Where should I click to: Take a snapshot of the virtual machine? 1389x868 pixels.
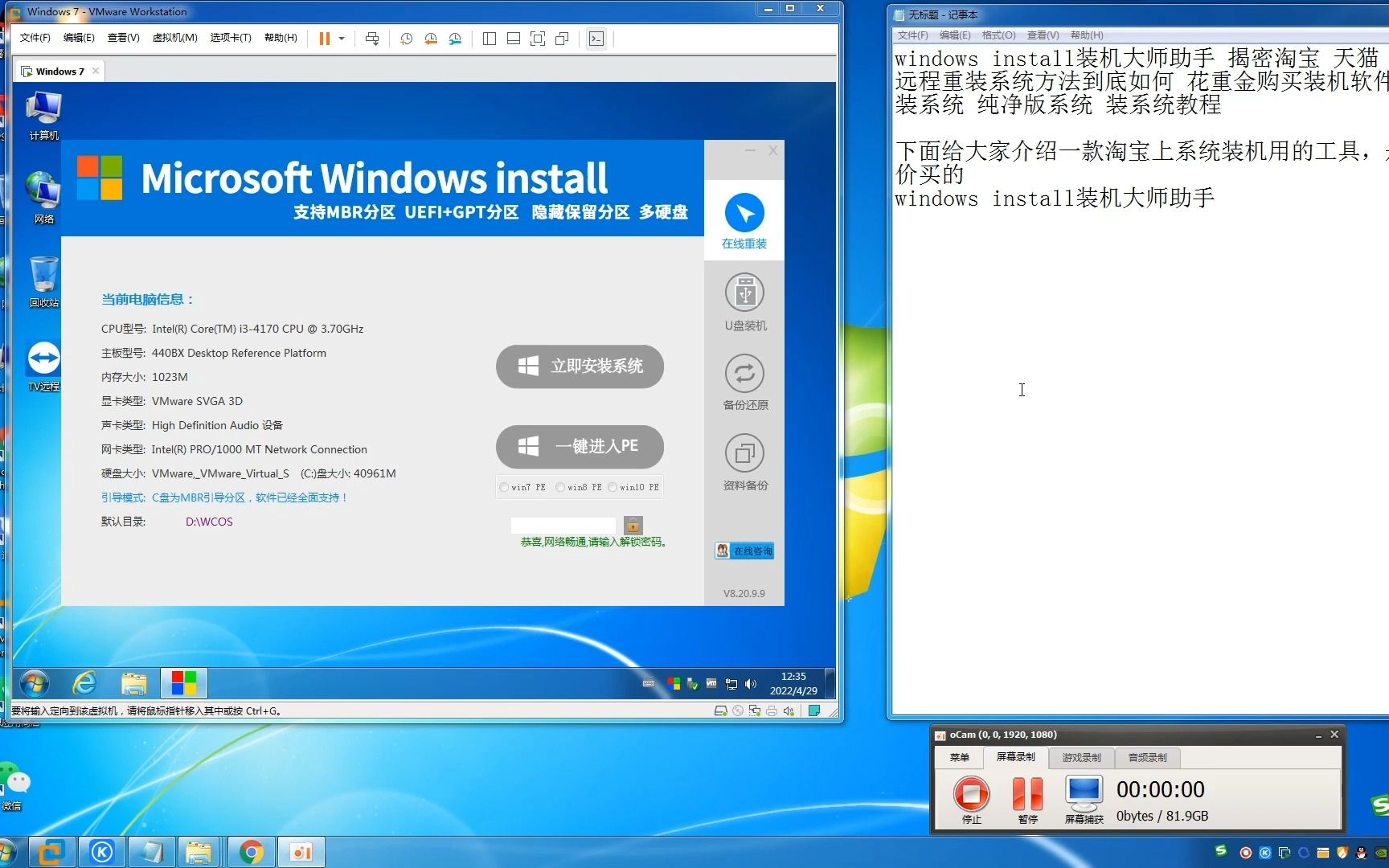407,39
